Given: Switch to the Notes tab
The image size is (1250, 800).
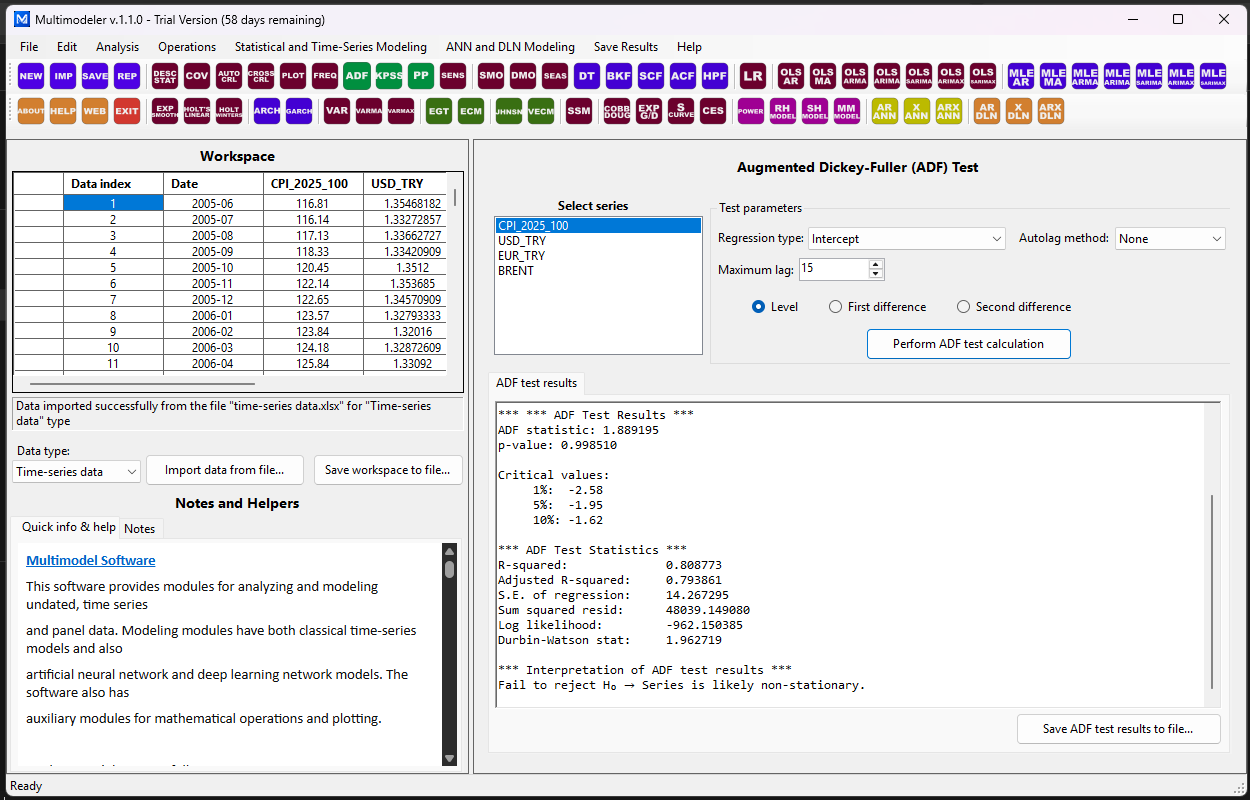Looking at the screenshot, I should (x=140, y=528).
